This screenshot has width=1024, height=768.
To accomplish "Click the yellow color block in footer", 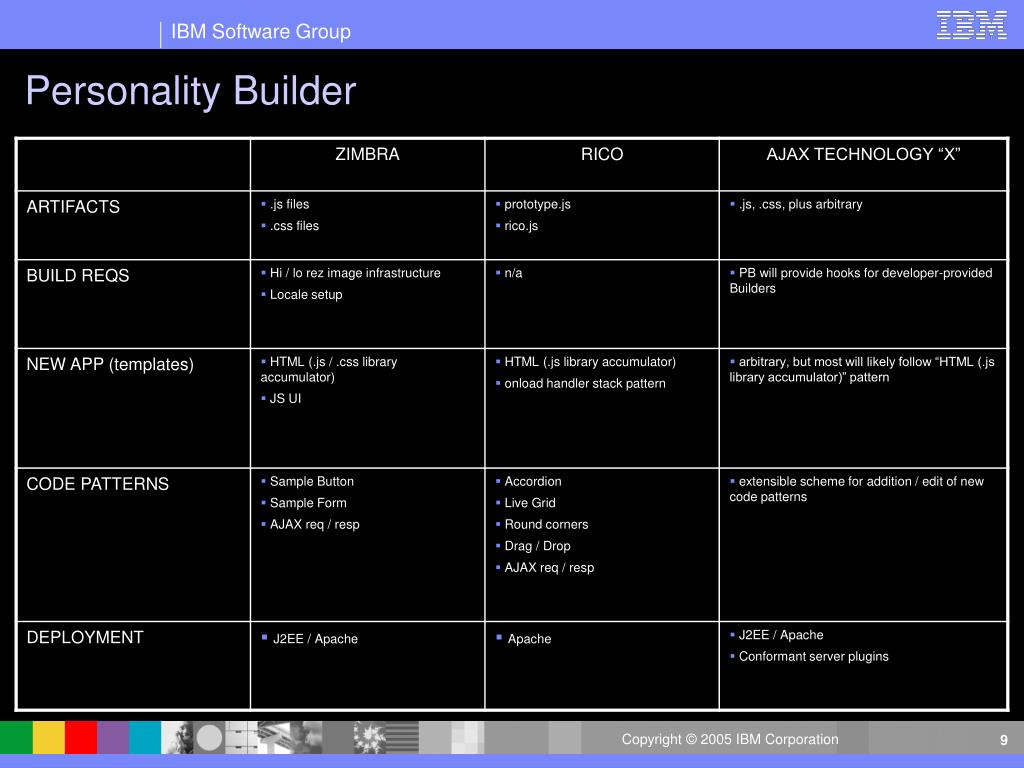I will pos(49,737).
